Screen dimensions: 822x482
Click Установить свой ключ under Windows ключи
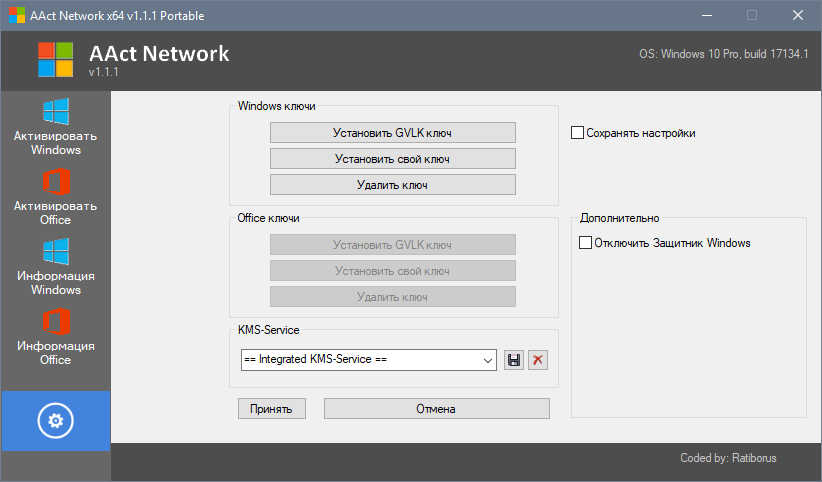tap(393, 159)
